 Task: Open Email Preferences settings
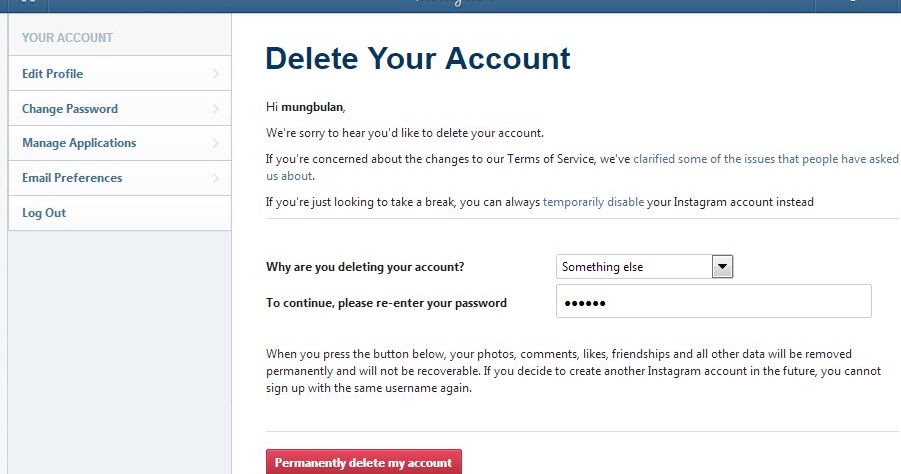72,178
